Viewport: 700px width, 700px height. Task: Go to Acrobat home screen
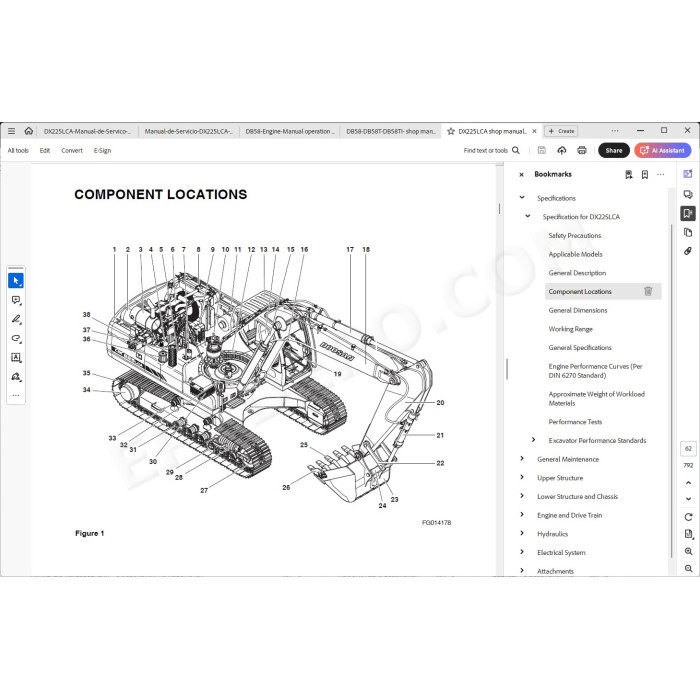(29, 131)
